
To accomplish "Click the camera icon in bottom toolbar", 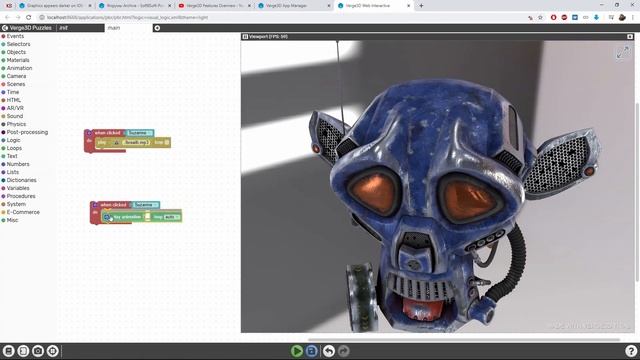I will pyautogui.click(x=38, y=351).
